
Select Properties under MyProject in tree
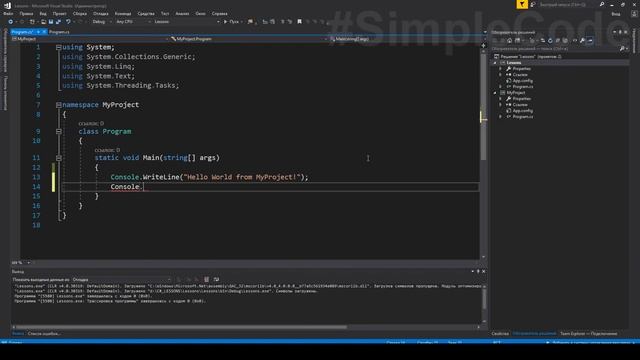point(521,99)
